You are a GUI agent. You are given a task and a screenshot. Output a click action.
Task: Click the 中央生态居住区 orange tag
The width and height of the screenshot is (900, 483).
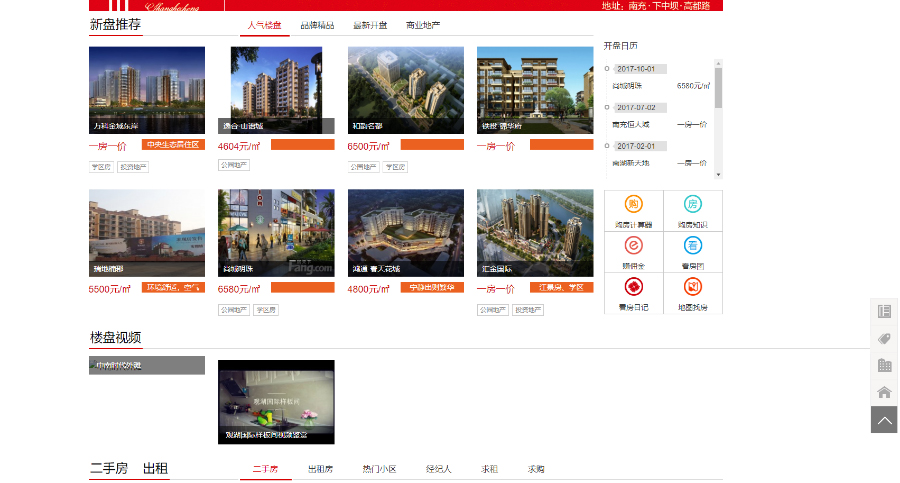[x=173, y=145]
